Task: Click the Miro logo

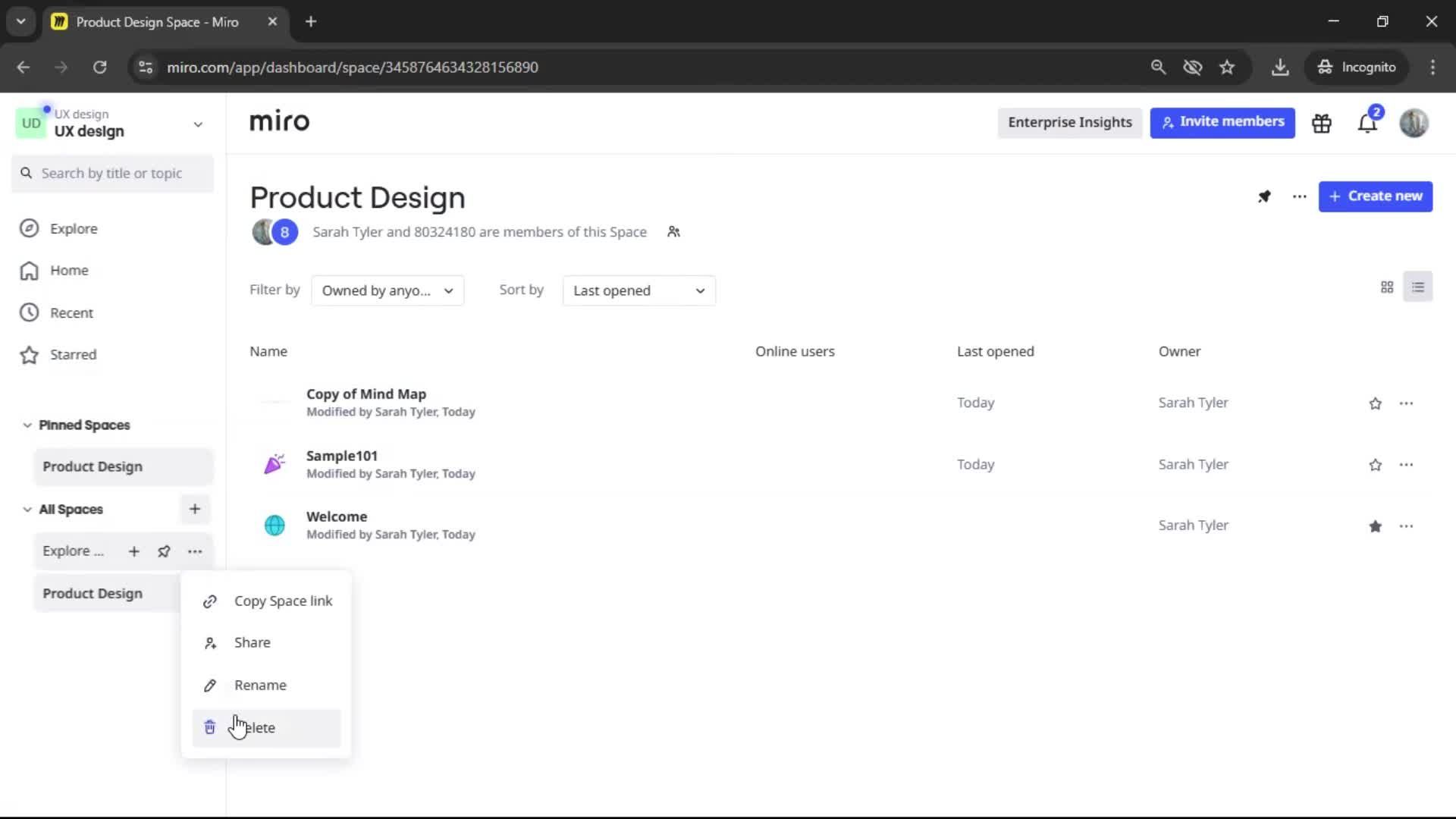Action: coord(279,121)
